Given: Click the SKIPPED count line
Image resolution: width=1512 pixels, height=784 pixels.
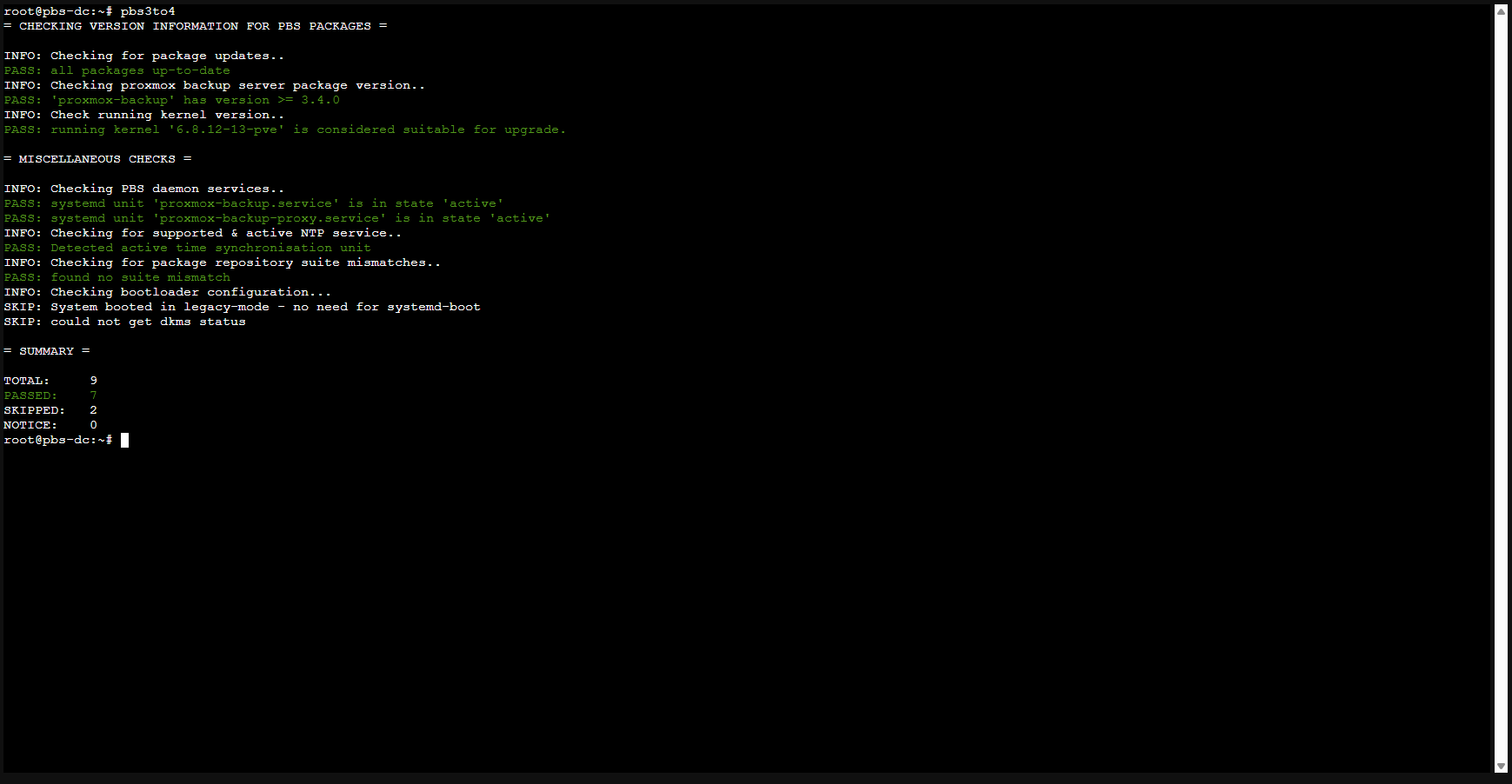Looking at the screenshot, I should pos(50,410).
